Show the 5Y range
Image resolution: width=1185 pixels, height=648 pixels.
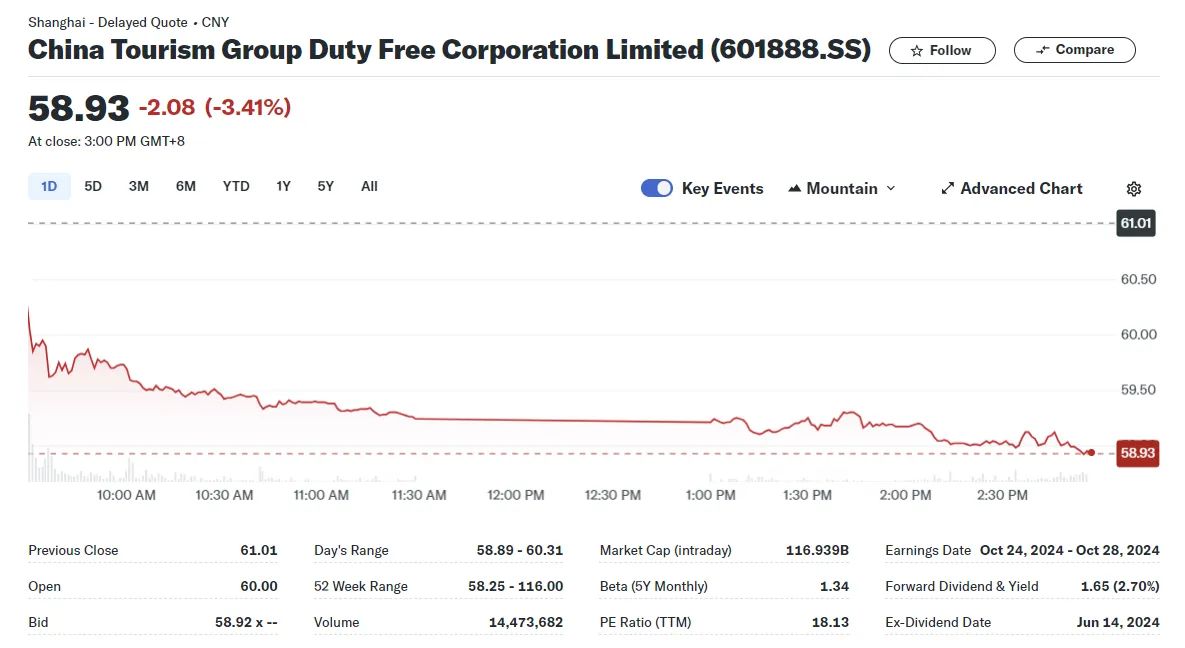tap(326, 186)
